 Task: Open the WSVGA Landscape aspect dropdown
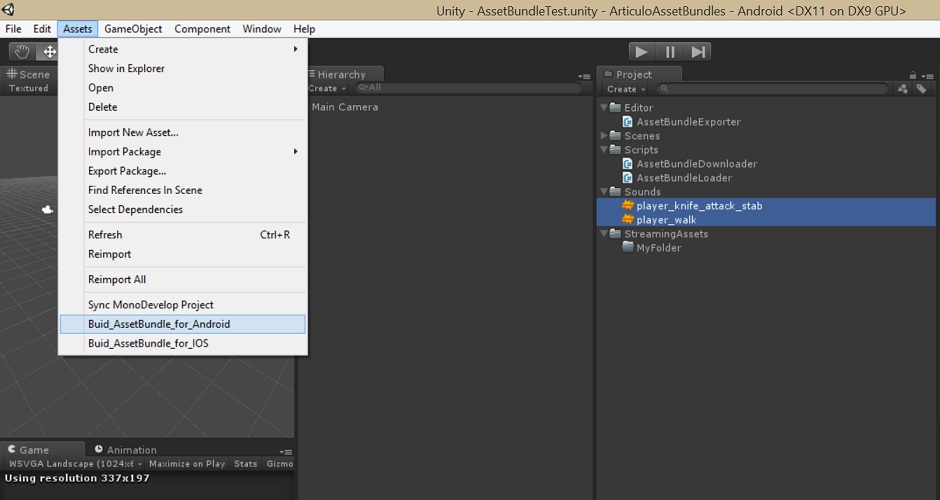(75, 464)
